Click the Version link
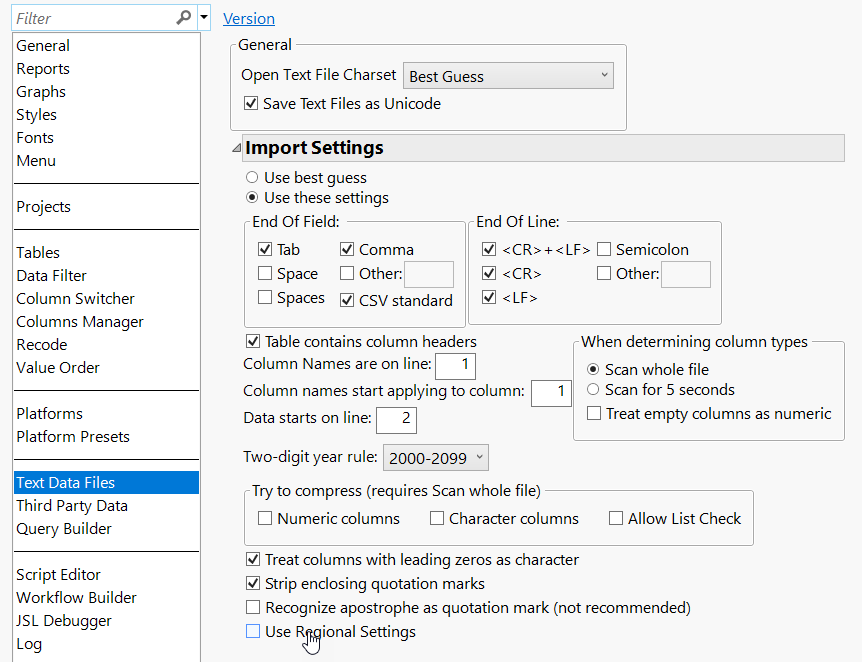The width and height of the screenshot is (862, 662). pyautogui.click(x=248, y=18)
